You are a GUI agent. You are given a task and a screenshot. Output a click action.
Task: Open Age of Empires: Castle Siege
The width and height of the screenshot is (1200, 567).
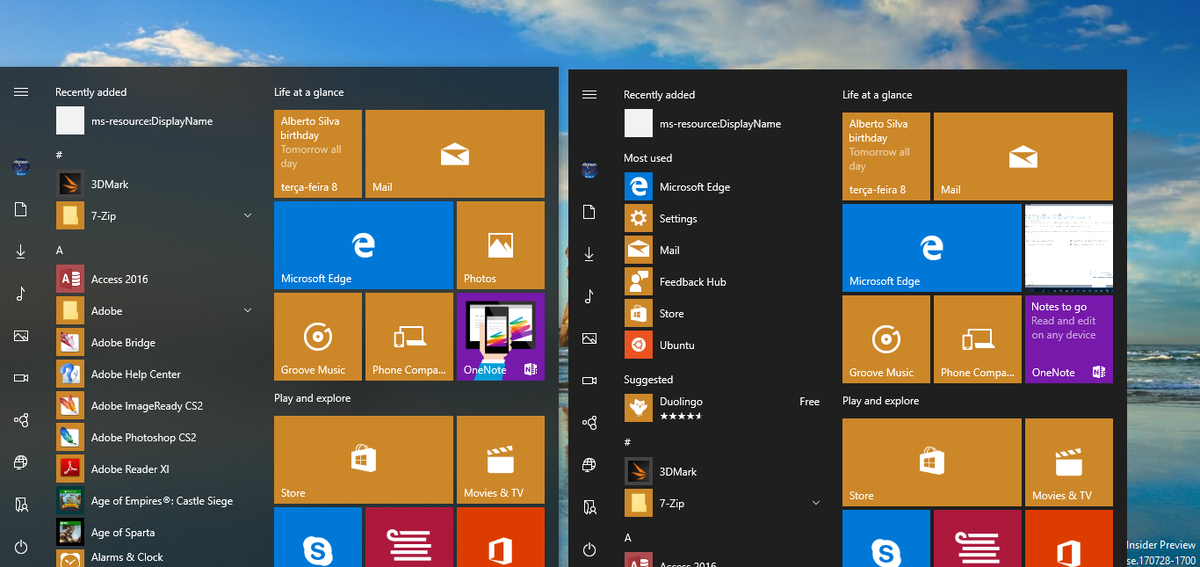[155, 501]
